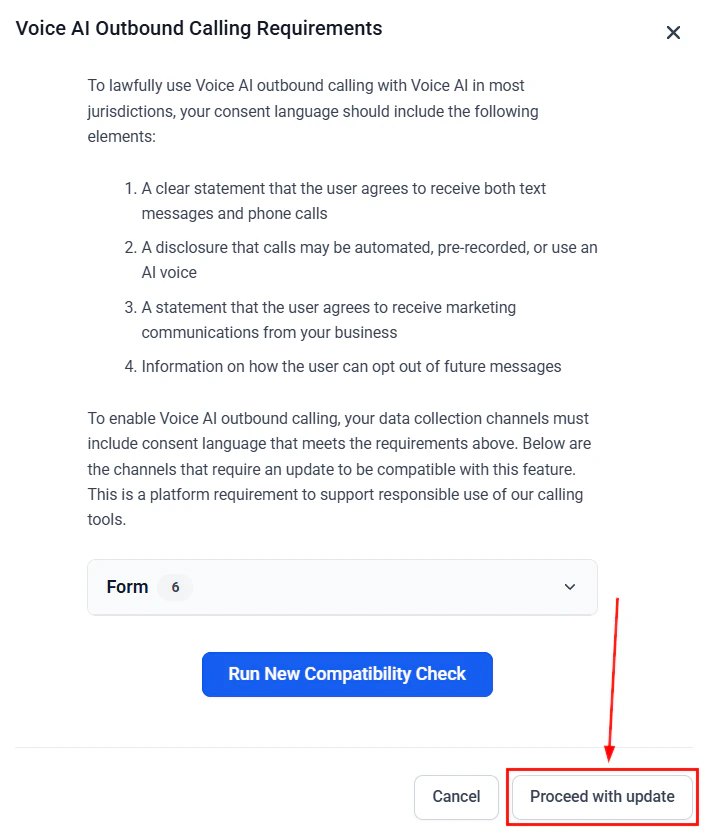Click the gray 6 count badge next to Form
This screenshot has width=712, height=833.
tap(176, 587)
